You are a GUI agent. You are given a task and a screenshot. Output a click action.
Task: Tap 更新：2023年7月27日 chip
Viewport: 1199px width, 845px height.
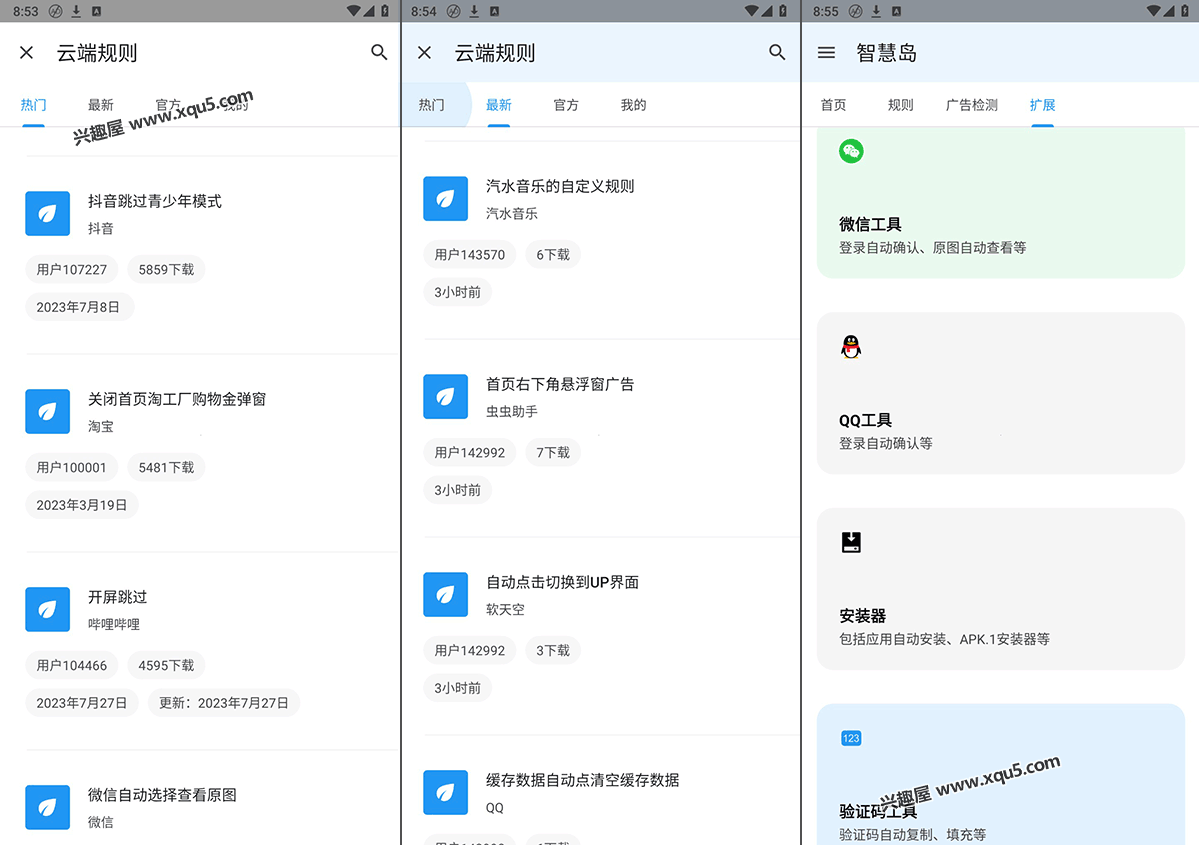223,703
